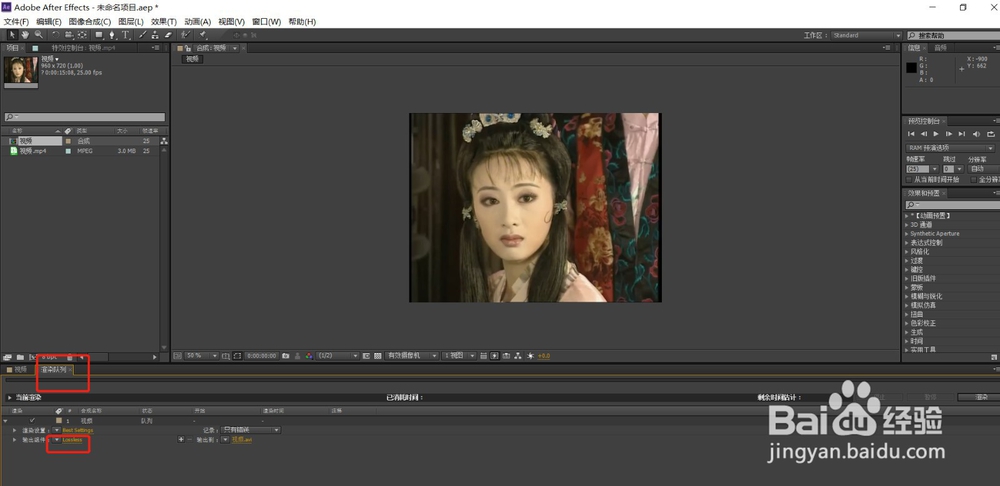Open the 文件(F) menu
The width and height of the screenshot is (1000, 486).
(17, 22)
